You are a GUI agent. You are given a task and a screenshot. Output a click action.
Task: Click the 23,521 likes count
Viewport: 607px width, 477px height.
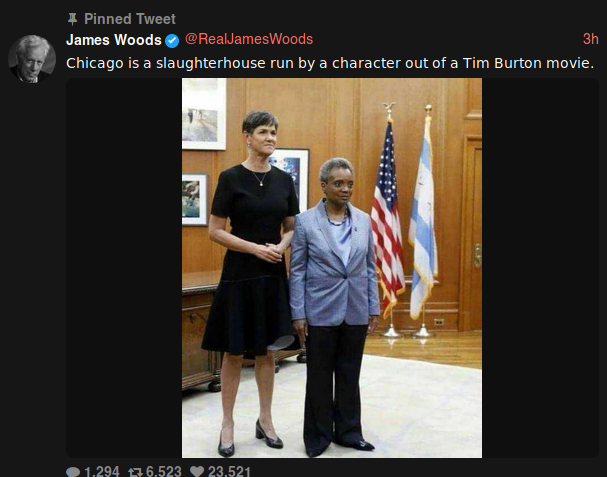(x=229, y=471)
